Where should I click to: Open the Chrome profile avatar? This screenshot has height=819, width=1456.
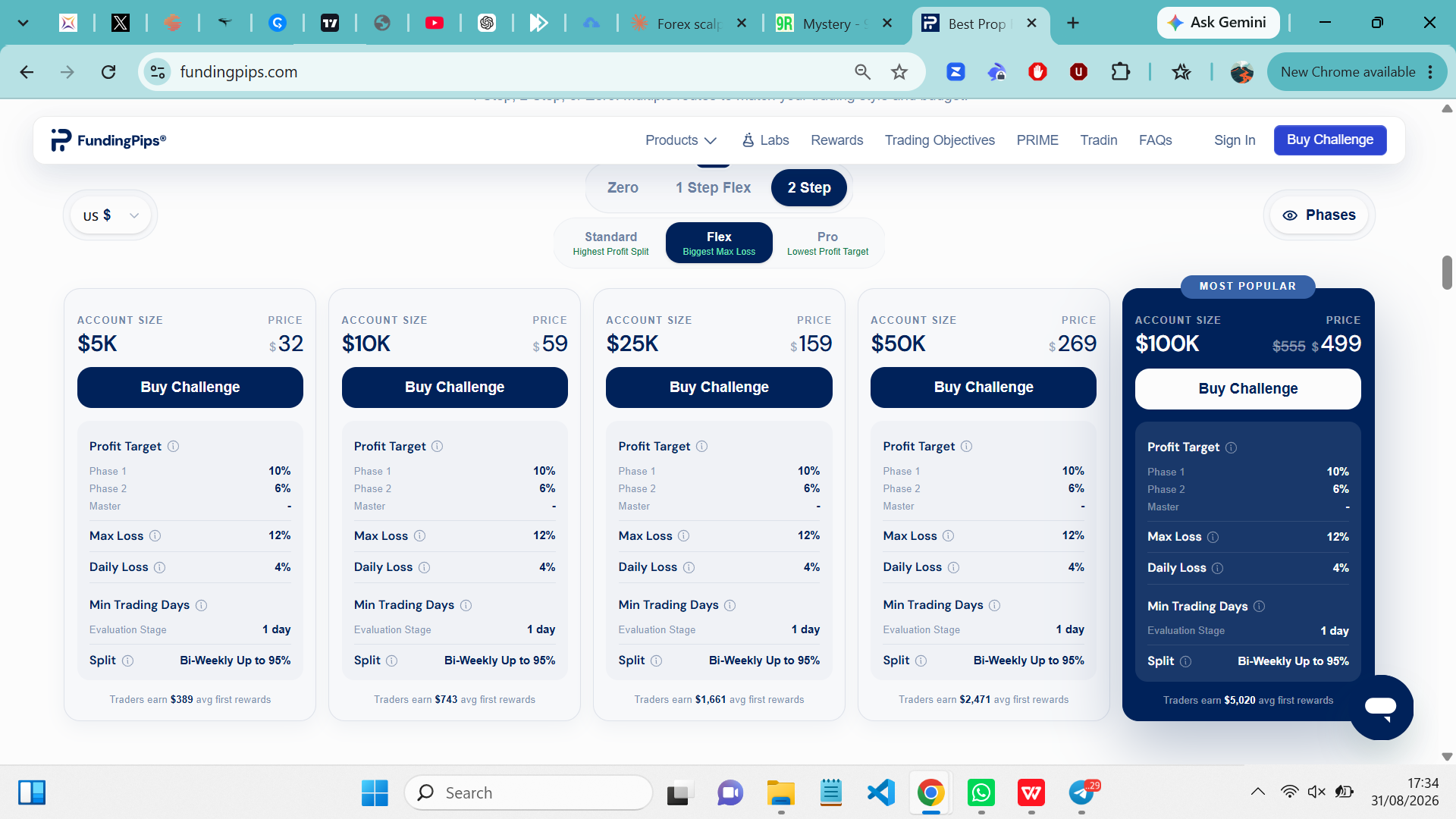1241,72
